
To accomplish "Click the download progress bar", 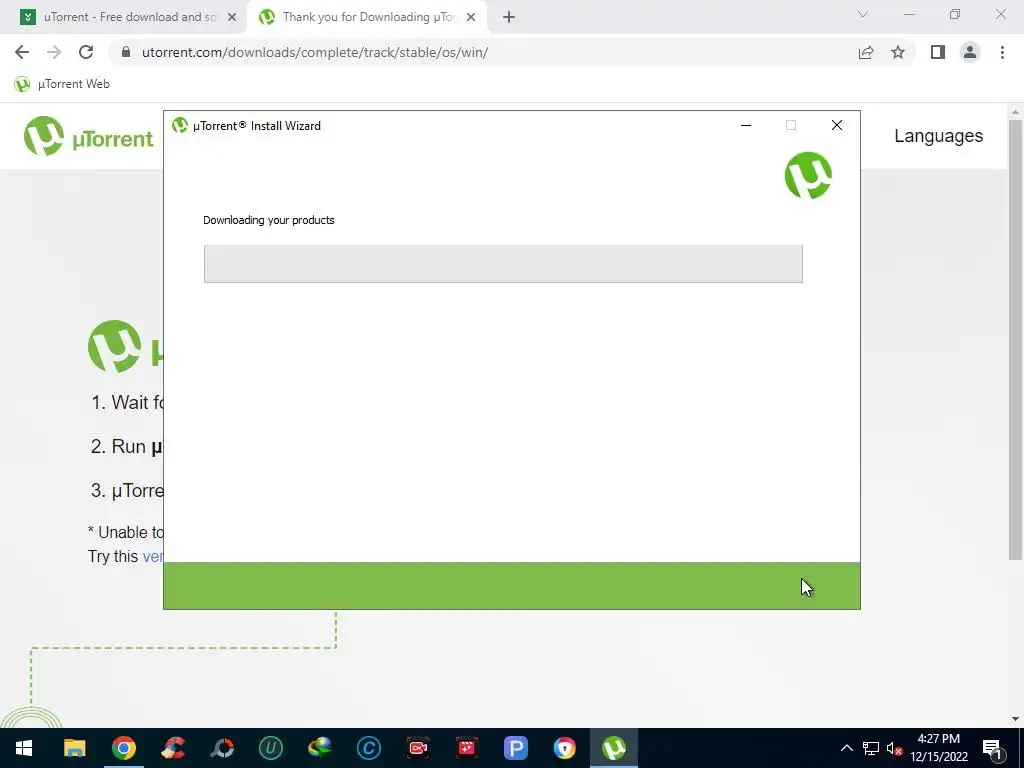I will pyautogui.click(x=503, y=264).
